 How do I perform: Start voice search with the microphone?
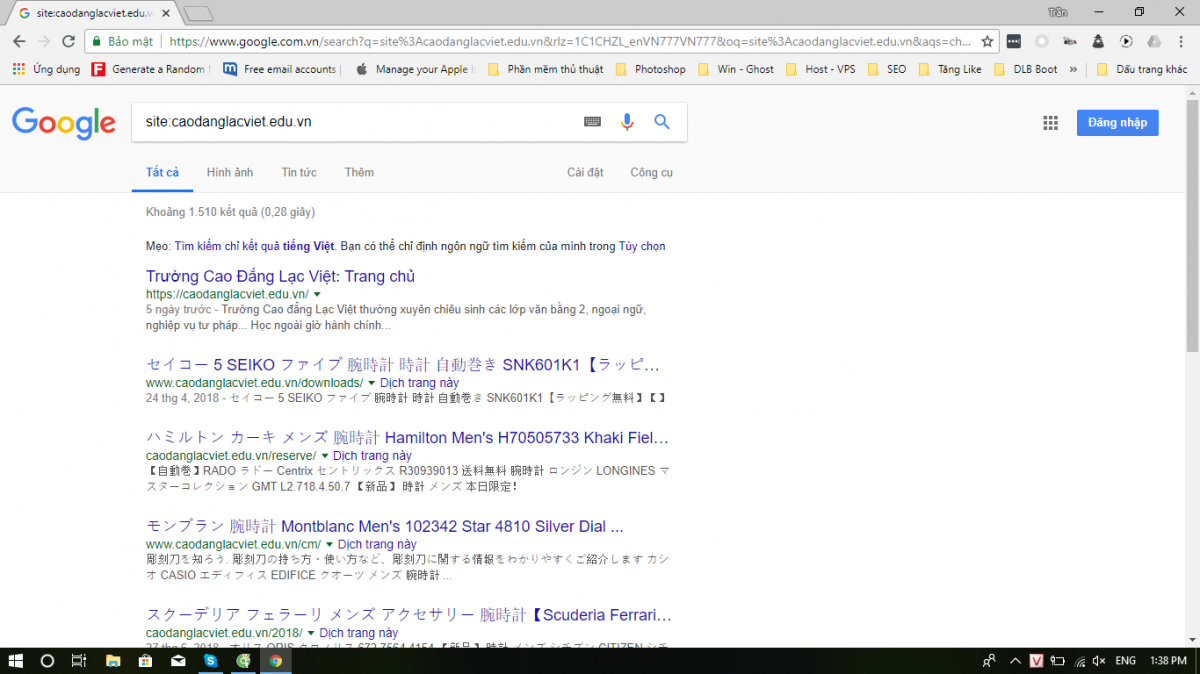(627, 122)
